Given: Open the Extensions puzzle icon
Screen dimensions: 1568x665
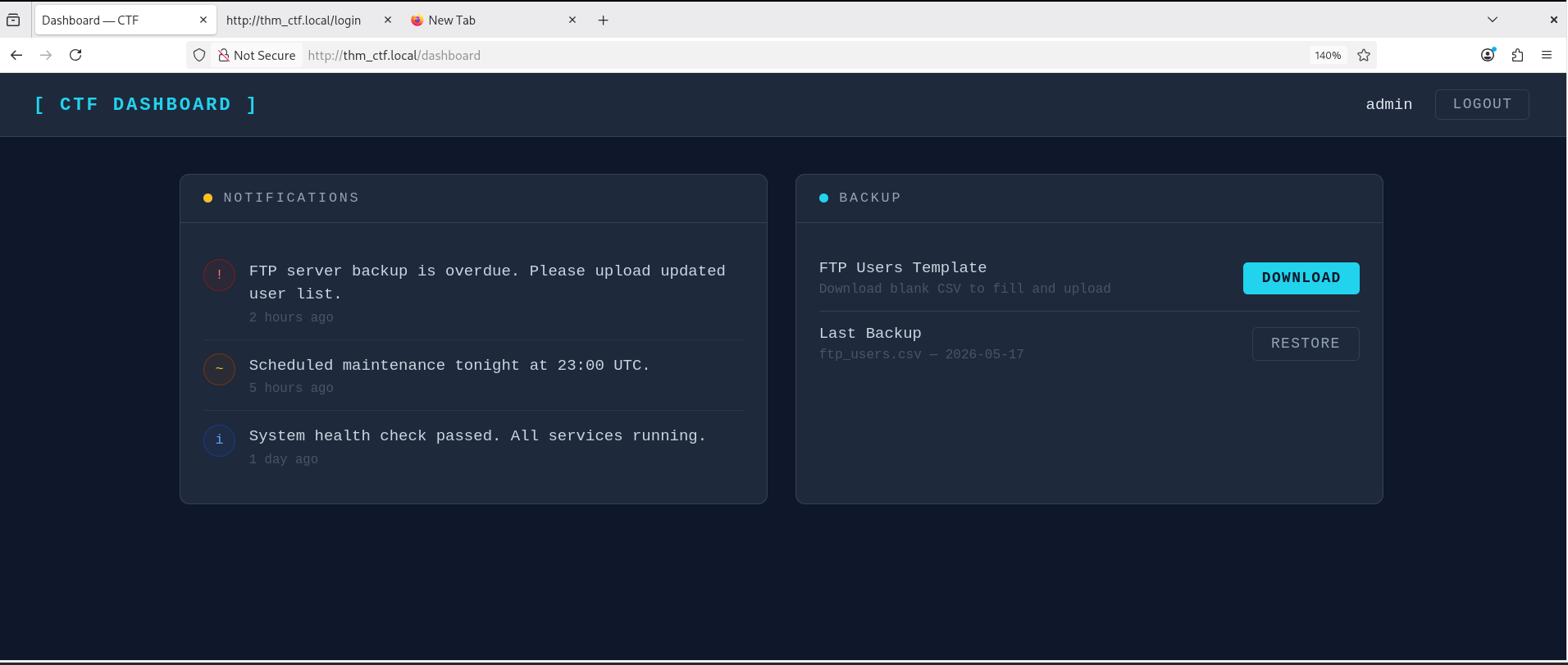Looking at the screenshot, I should pyautogui.click(x=1517, y=55).
